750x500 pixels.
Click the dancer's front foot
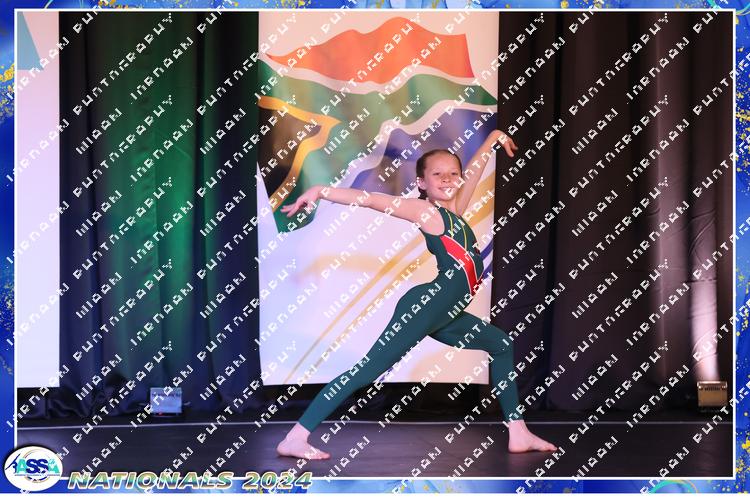(300, 447)
